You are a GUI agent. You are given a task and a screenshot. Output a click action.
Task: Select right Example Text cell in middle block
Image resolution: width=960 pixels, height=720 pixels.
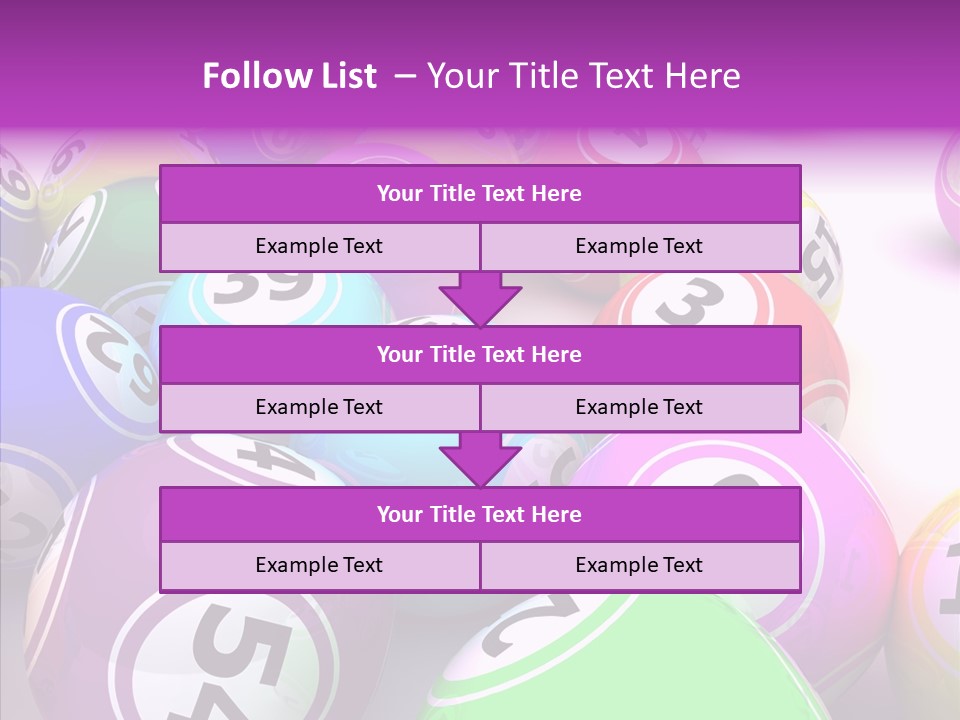point(640,407)
